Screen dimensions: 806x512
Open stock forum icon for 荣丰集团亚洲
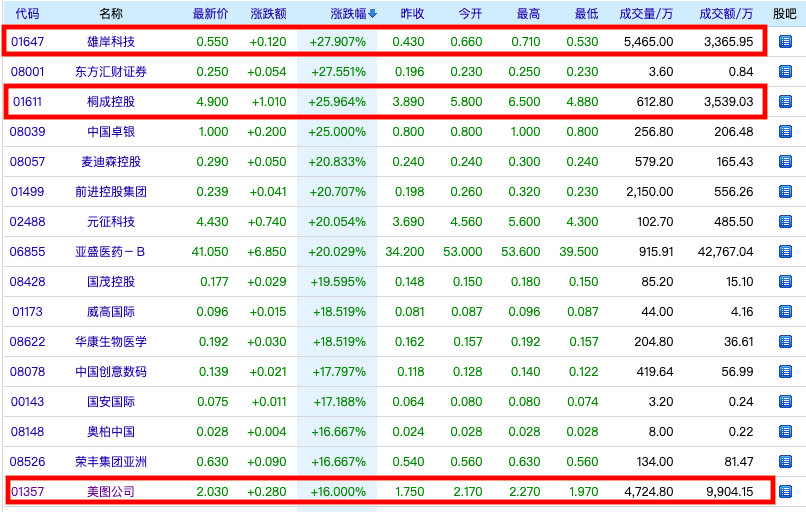[x=785, y=461]
